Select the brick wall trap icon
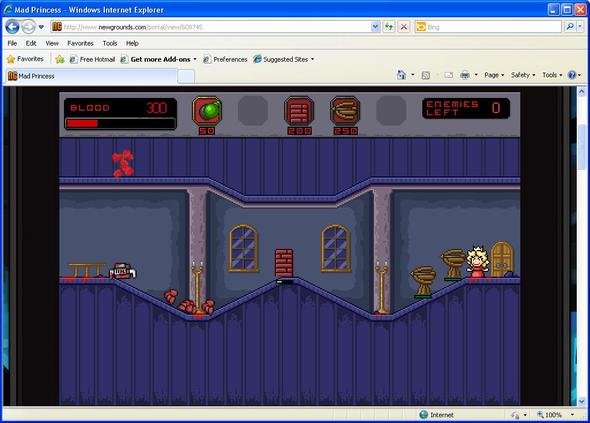This screenshot has width=590, height=423. (299, 111)
